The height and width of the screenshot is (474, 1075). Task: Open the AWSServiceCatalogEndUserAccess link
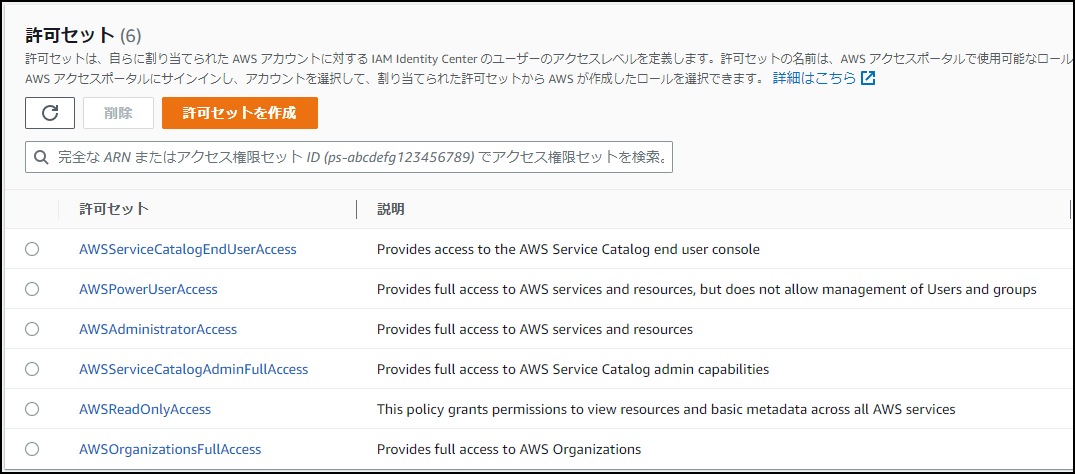click(x=188, y=249)
